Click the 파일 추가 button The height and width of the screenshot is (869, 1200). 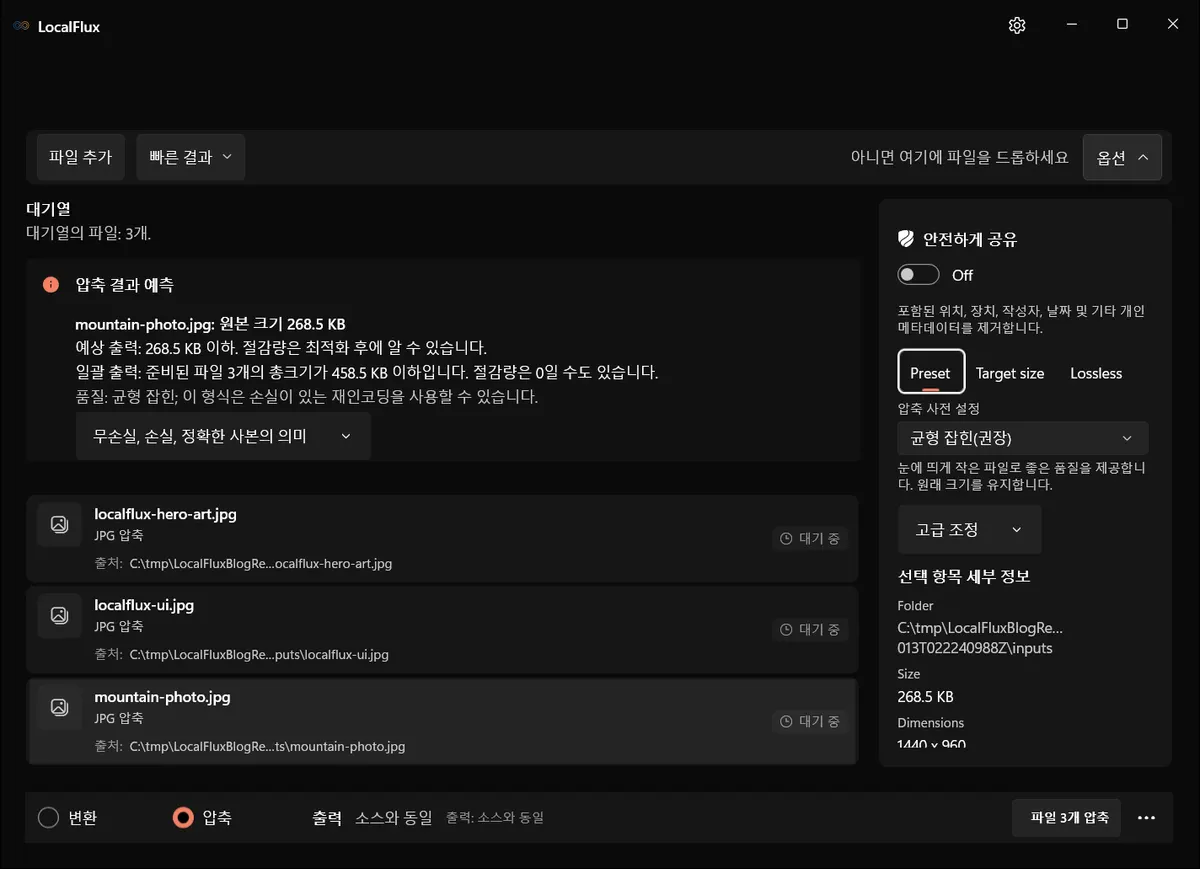80,157
